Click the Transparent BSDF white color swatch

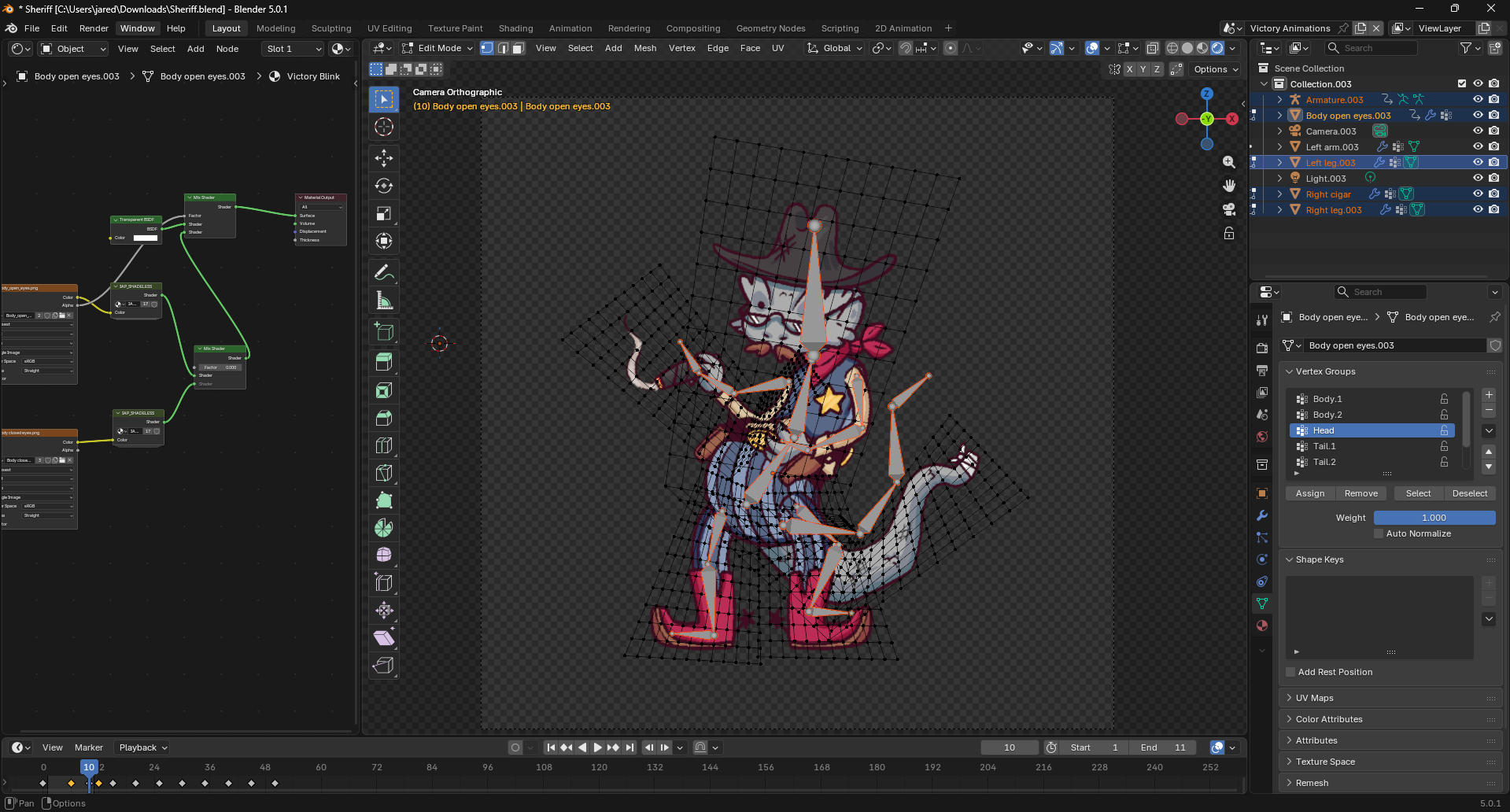(x=146, y=238)
